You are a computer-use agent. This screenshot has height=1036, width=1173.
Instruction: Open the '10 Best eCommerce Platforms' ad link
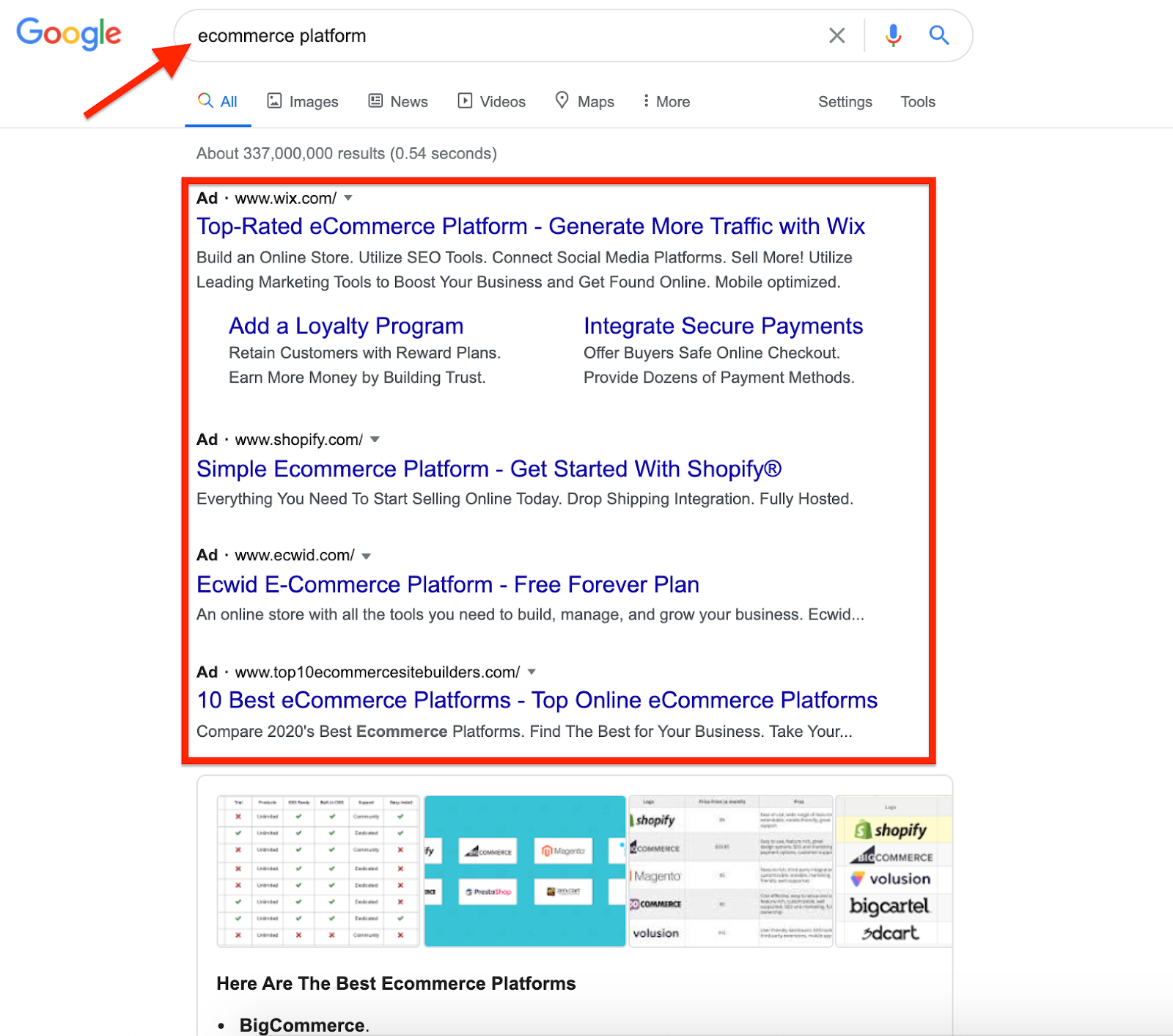tap(537, 700)
